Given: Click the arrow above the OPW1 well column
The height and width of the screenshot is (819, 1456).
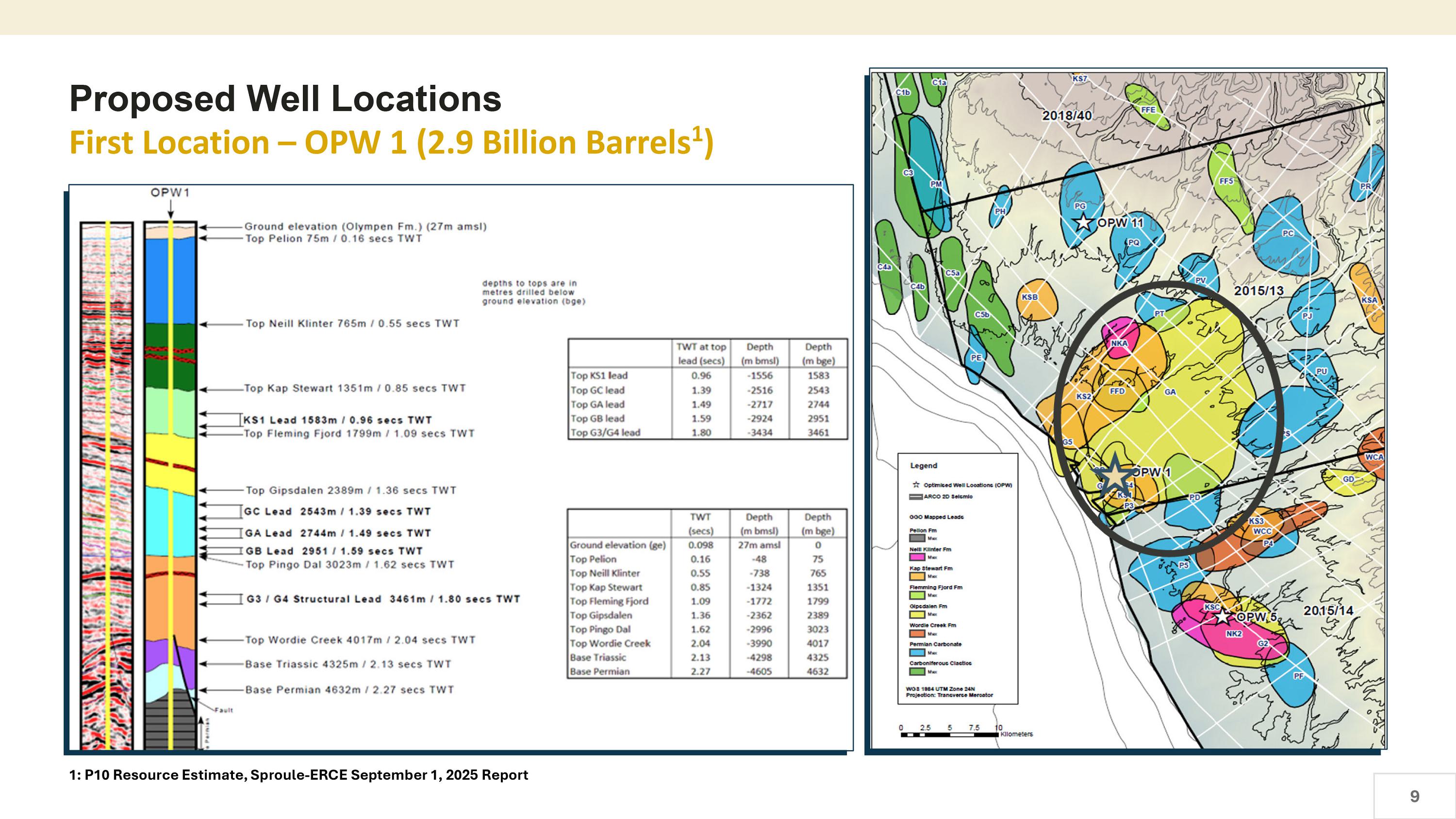Looking at the screenshot, I should coord(171,210).
